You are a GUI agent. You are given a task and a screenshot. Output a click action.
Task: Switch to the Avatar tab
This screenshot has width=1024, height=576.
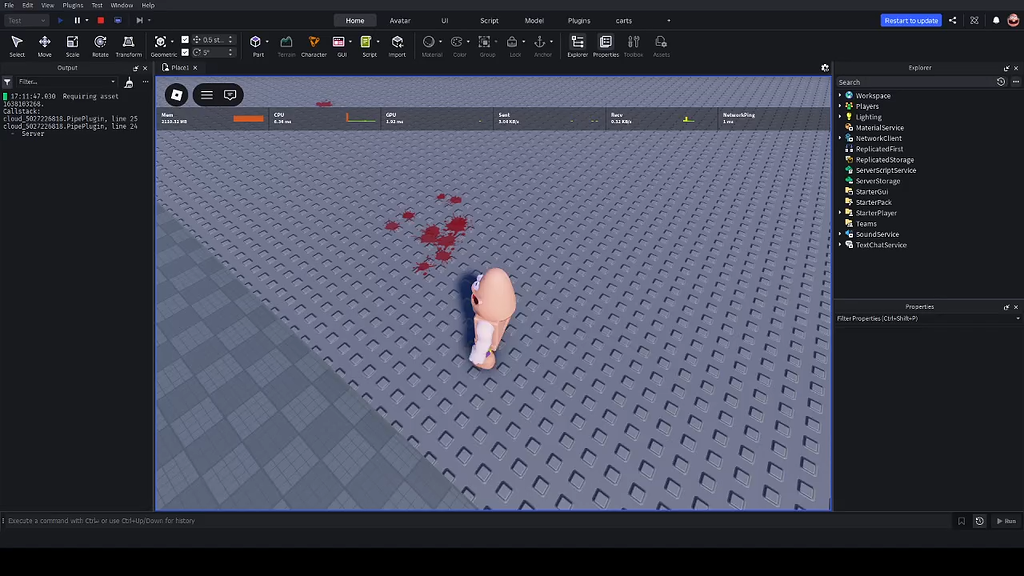[400, 21]
